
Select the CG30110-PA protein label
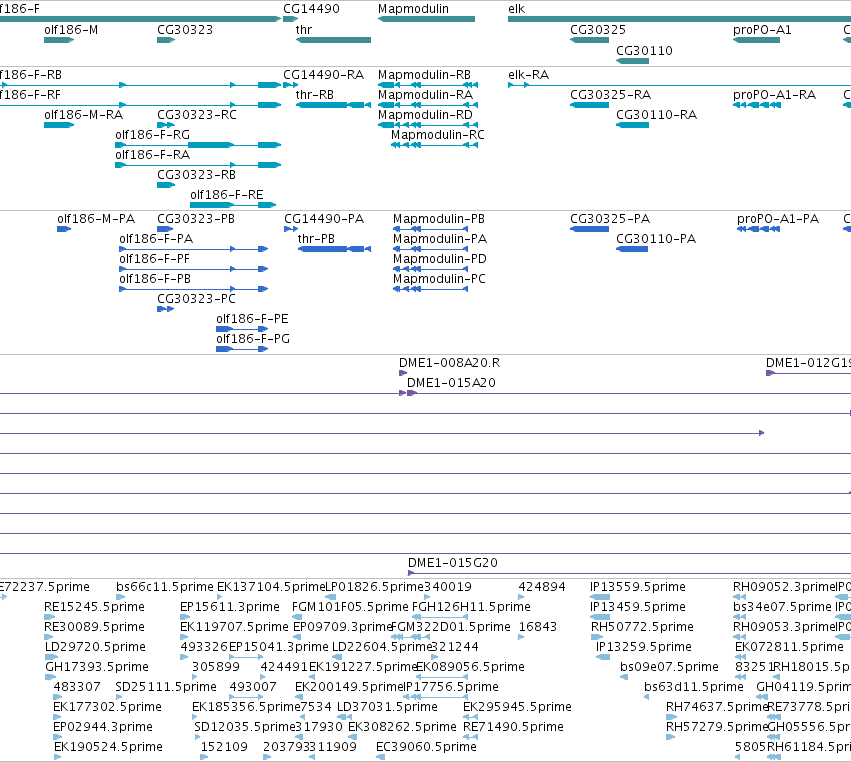656,239
